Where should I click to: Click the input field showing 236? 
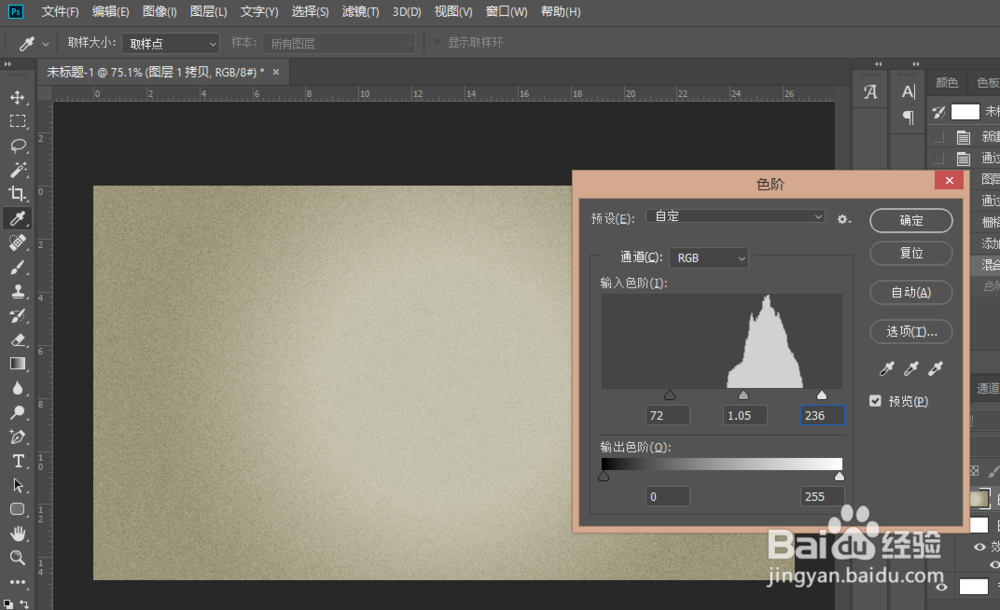(820, 415)
